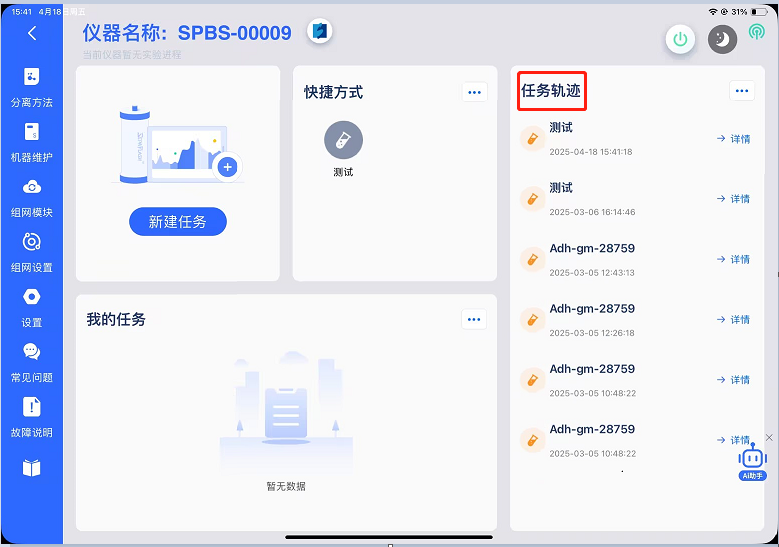Close the AI assistant floating widget
Viewport: 779px width, 547px height.
769,437
